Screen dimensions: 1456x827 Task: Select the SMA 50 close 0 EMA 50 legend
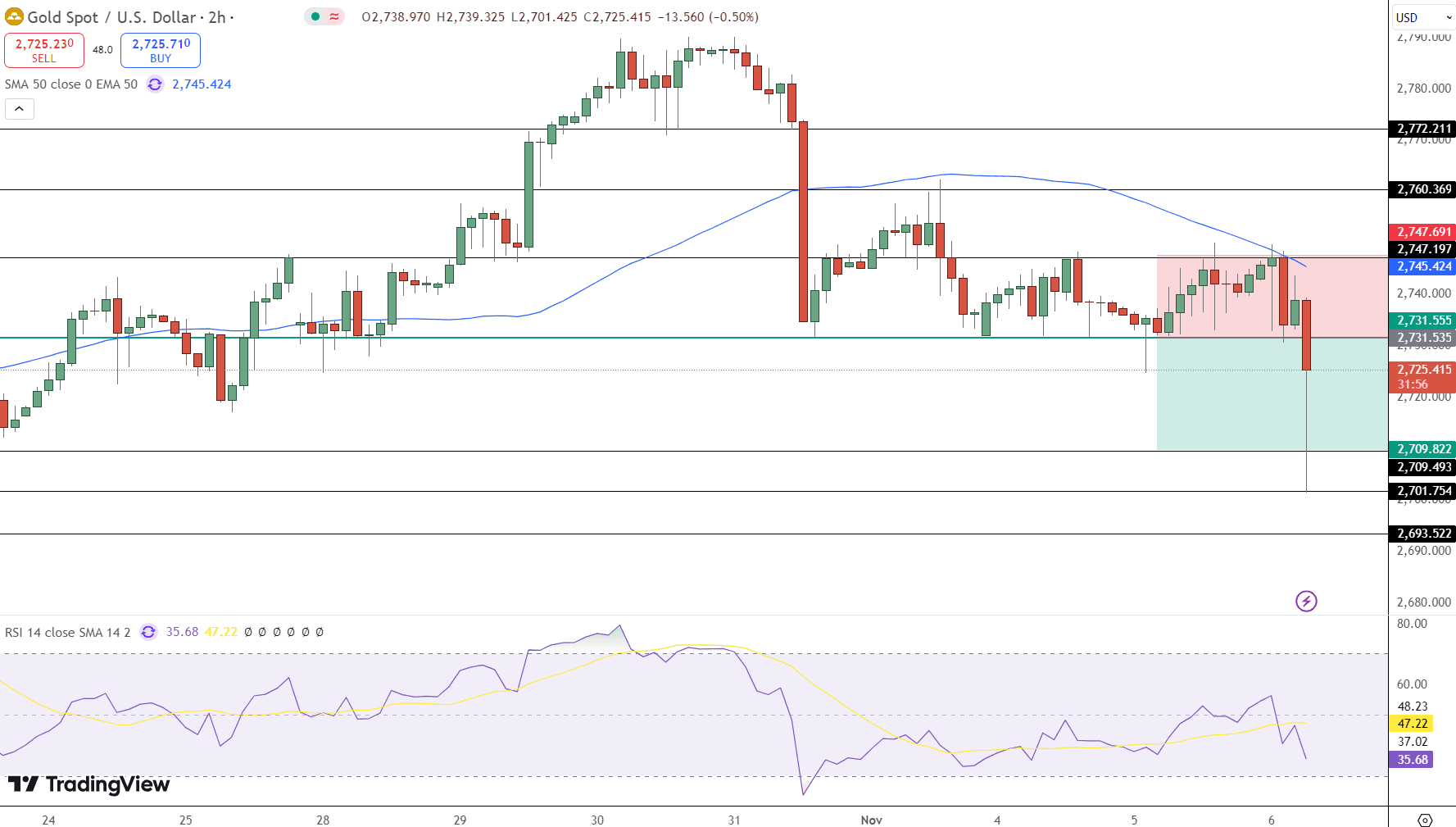click(71, 84)
